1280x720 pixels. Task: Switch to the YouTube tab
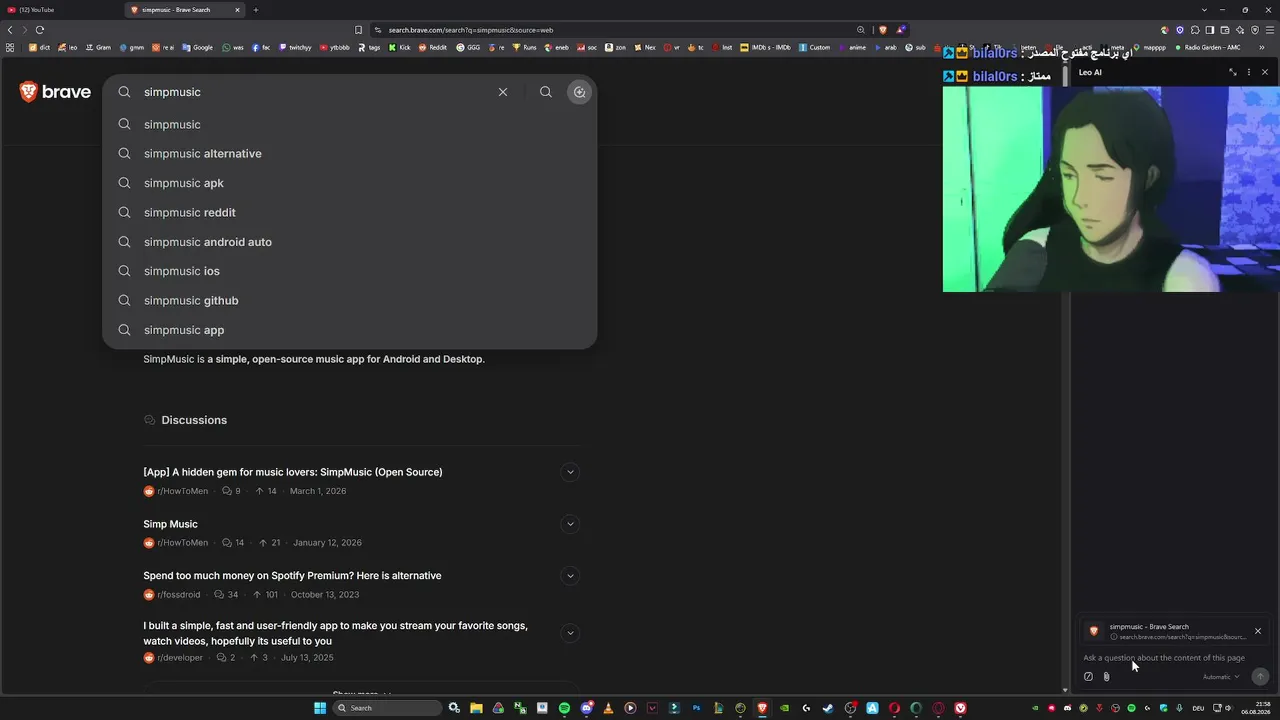click(x=58, y=10)
